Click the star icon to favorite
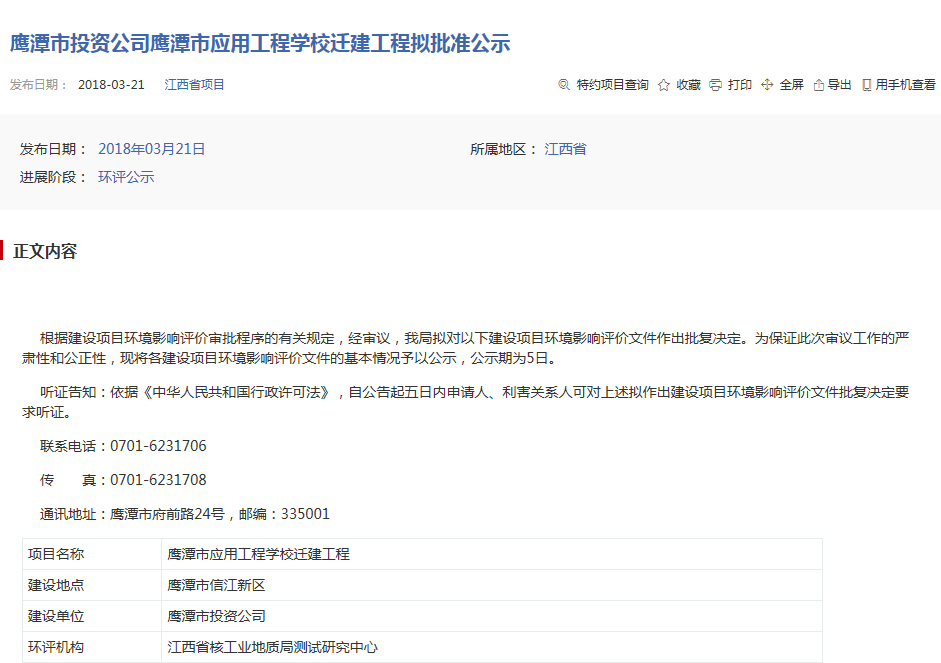The width and height of the screenshot is (941, 663). point(664,85)
